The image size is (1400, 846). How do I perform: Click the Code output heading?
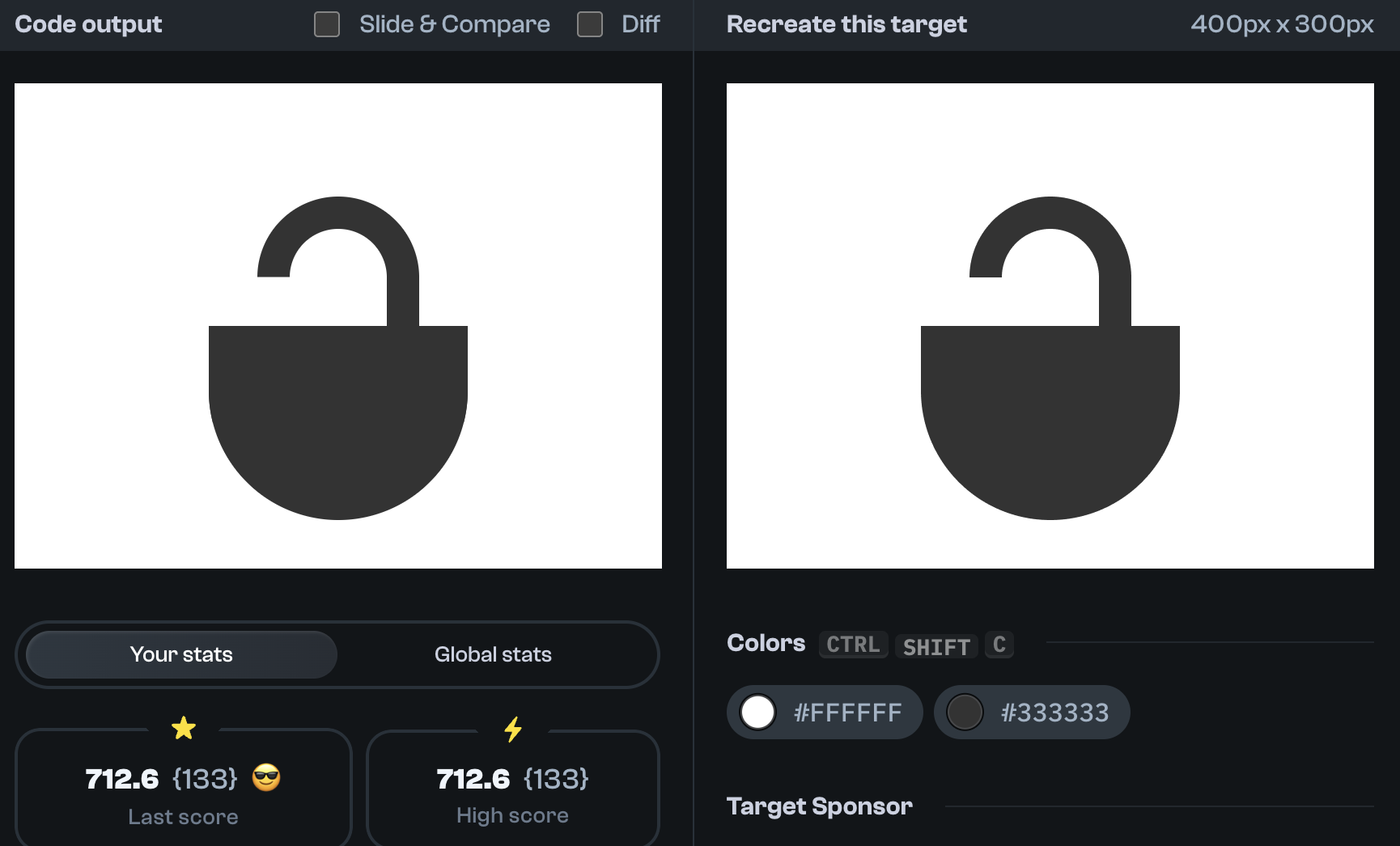tap(88, 24)
